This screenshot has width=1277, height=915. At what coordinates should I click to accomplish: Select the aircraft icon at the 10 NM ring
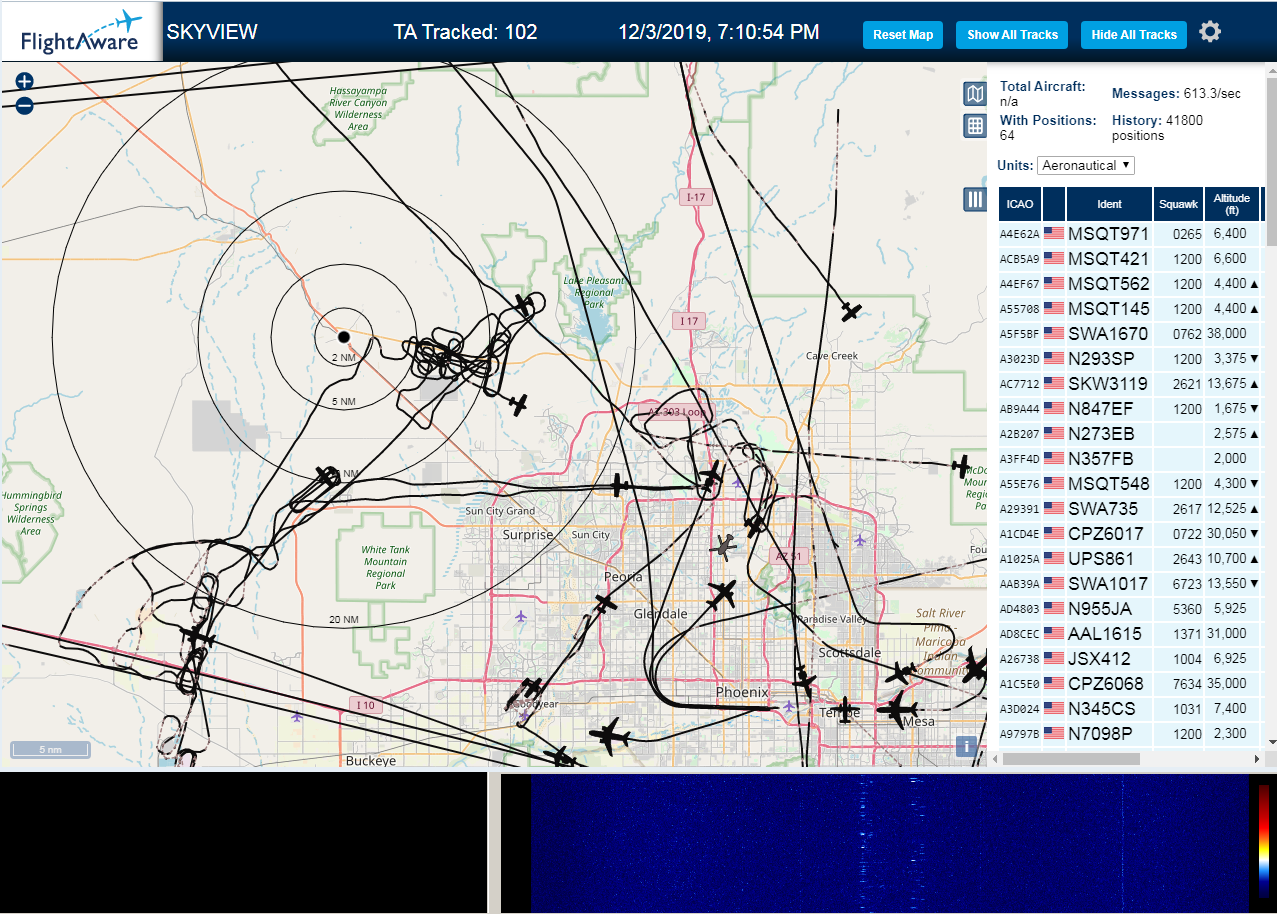click(x=328, y=475)
